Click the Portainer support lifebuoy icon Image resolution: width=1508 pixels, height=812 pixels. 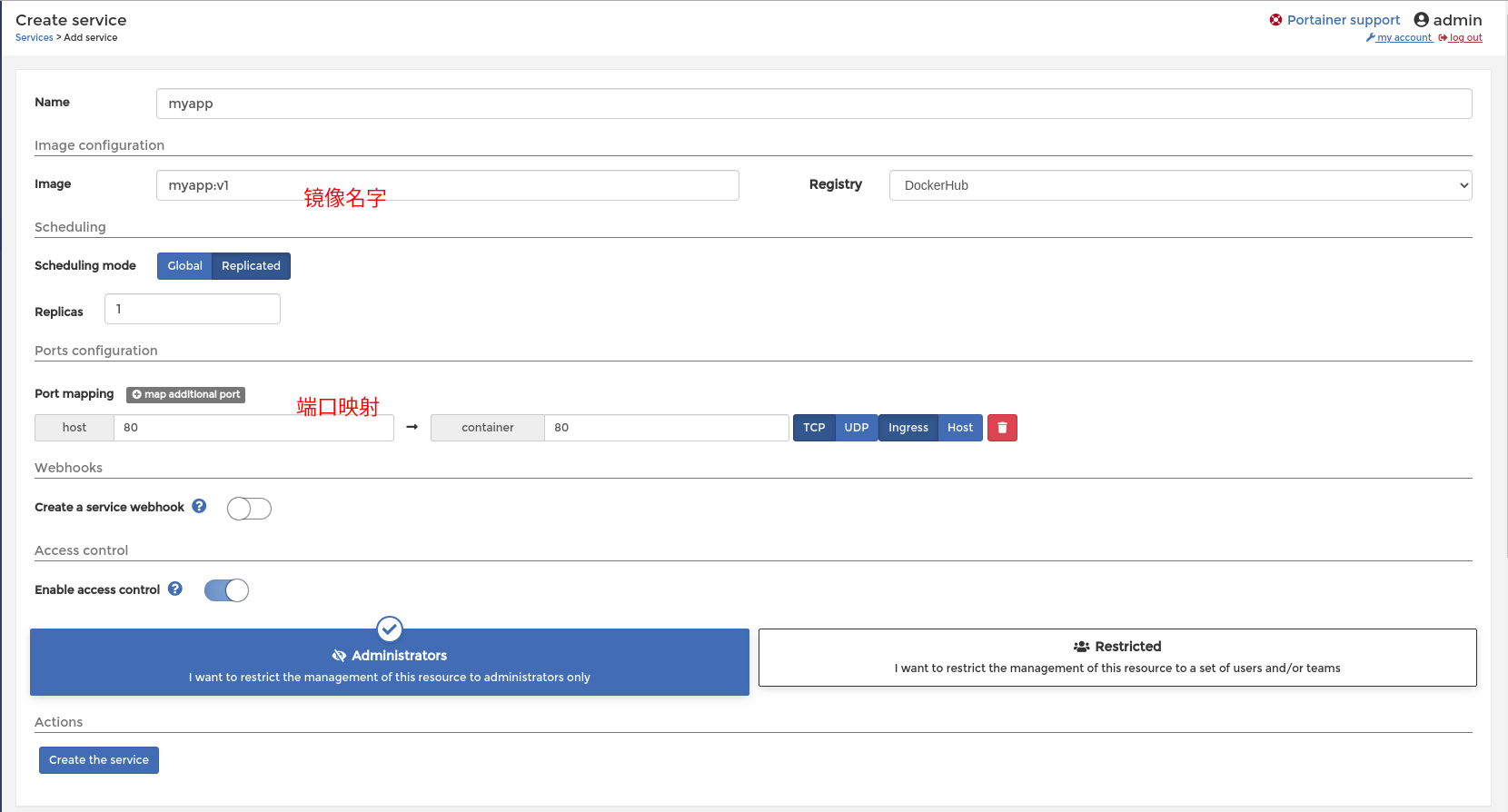pyautogui.click(x=1276, y=20)
